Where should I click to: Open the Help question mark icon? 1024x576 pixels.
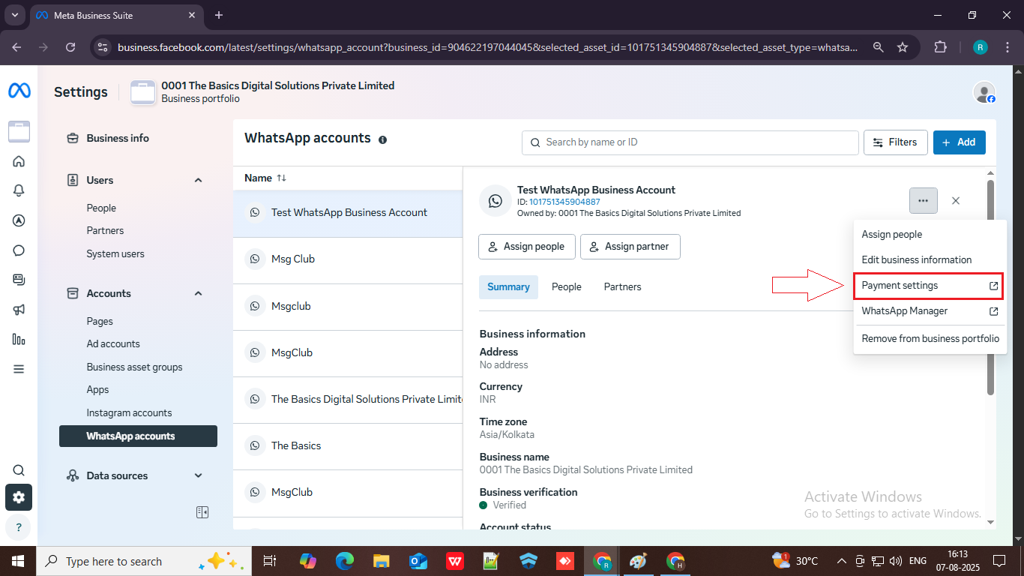coord(19,527)
